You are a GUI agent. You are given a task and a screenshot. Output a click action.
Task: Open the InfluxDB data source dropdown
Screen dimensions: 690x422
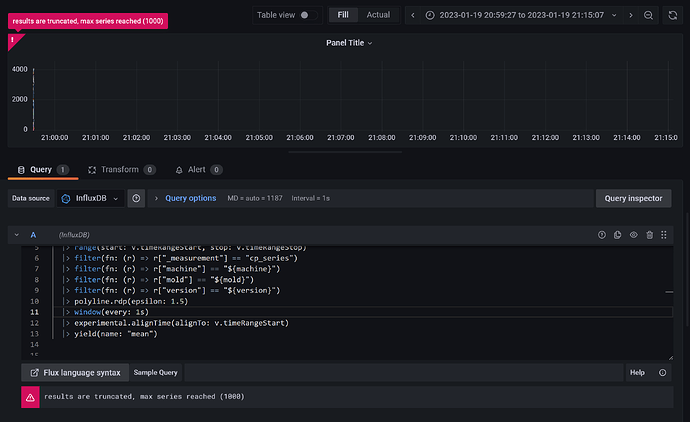coord(90,198)
